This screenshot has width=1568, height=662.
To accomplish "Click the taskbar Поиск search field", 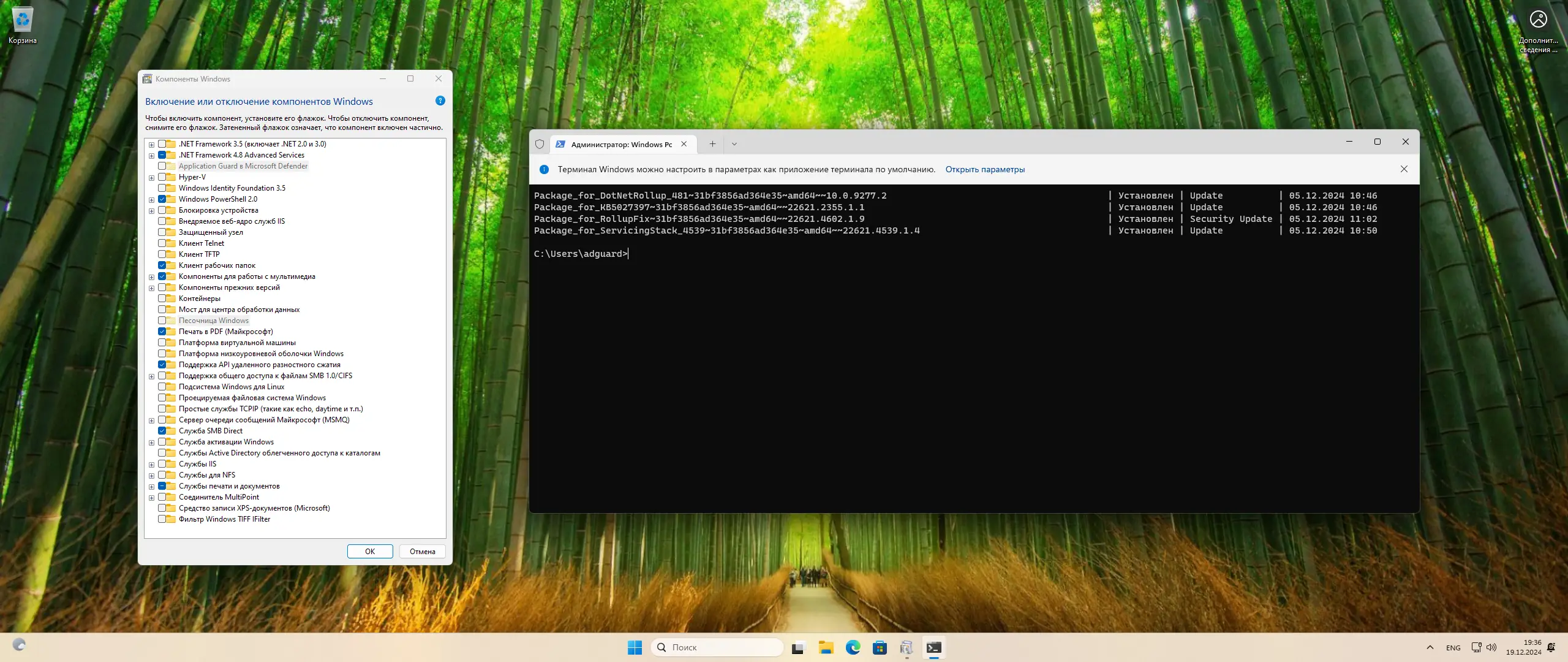I will [717, 647].
